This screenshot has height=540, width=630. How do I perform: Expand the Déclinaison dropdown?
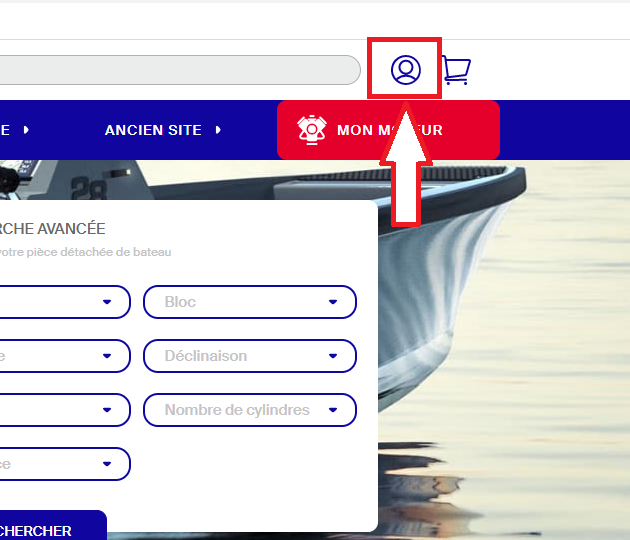(x=250, y=356)
